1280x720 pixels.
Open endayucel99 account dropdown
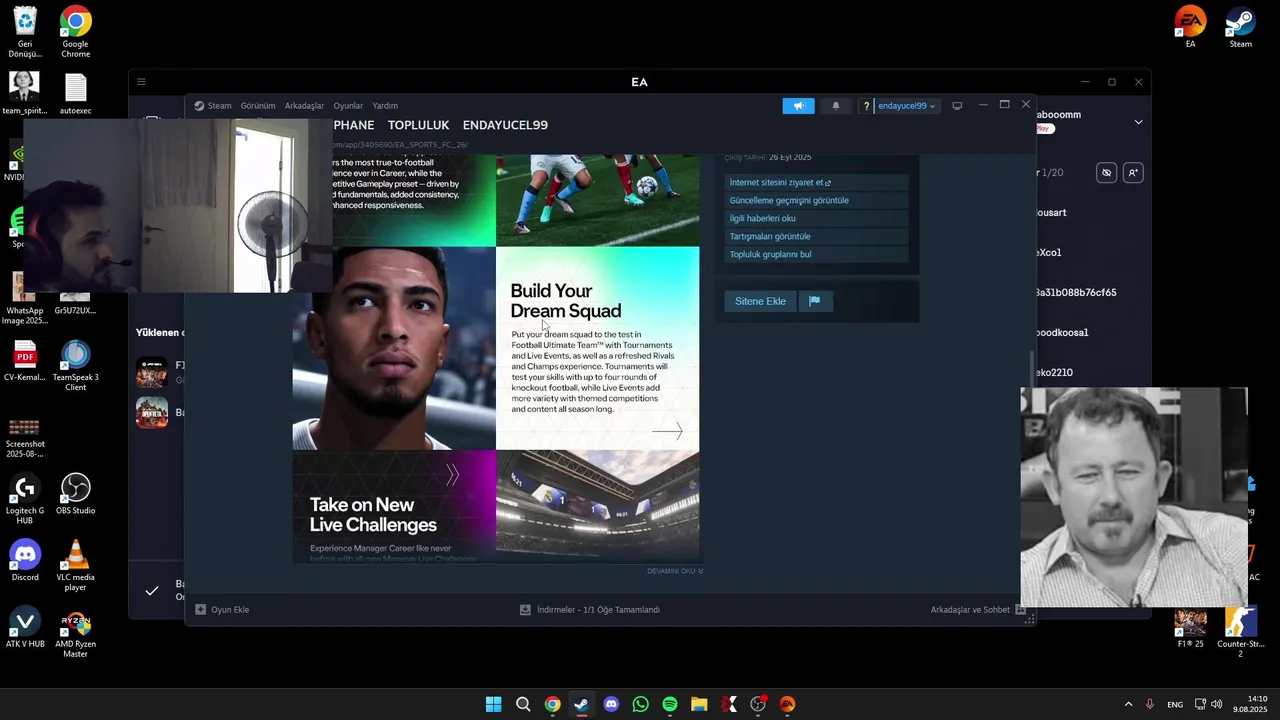coord(907,106)
